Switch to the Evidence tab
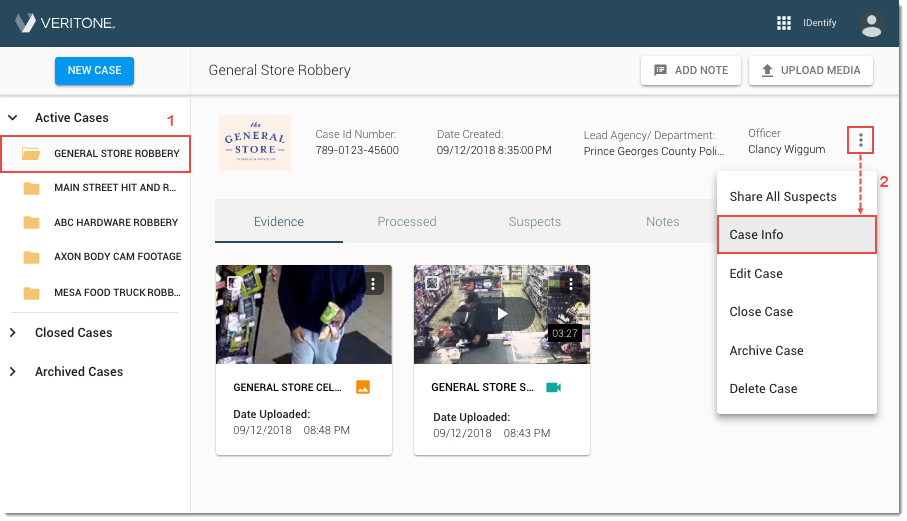The width and height of the screenshot is (907, 521). click(279, 221)
